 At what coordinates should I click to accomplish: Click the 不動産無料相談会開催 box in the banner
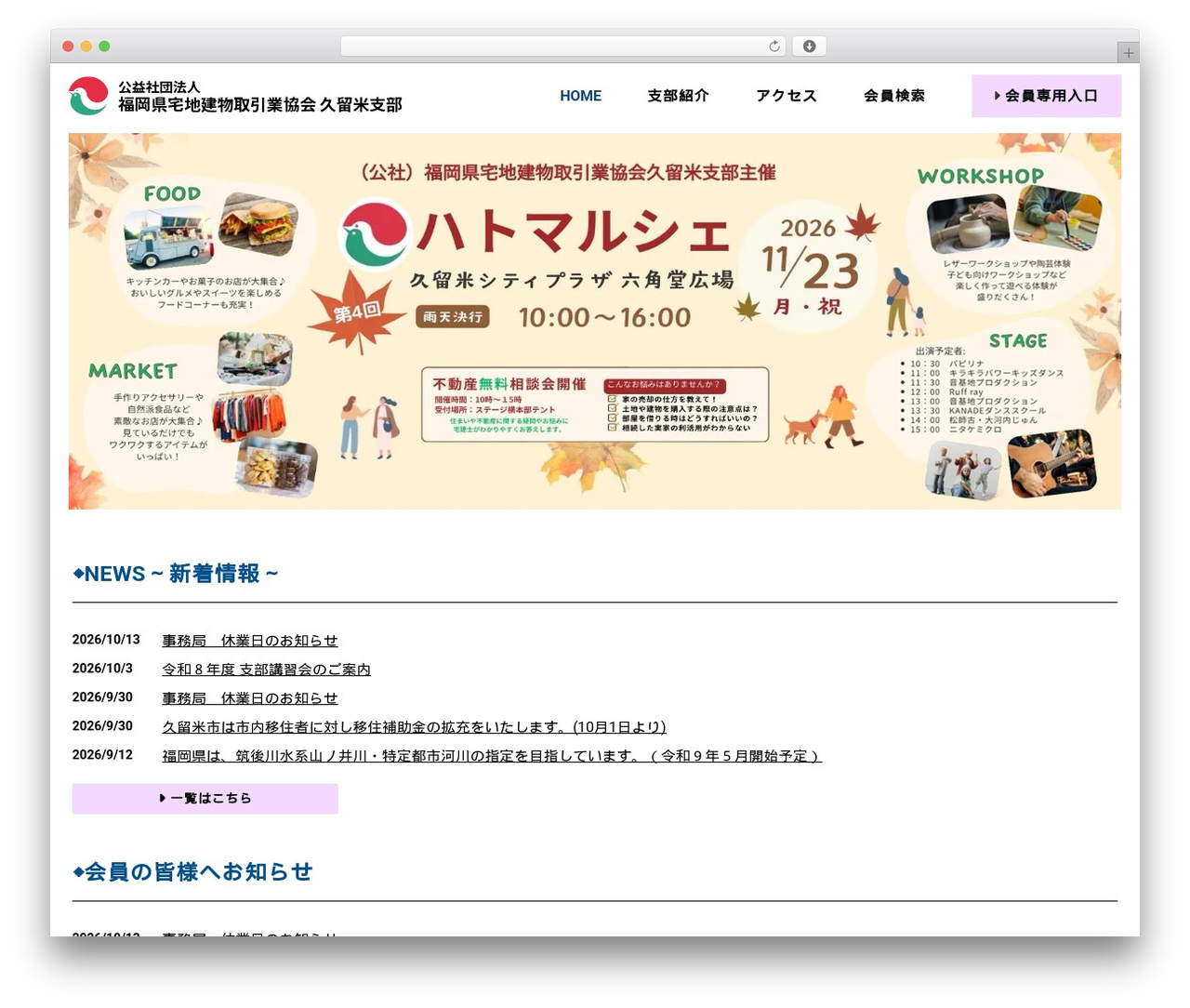tap(595, 405)
